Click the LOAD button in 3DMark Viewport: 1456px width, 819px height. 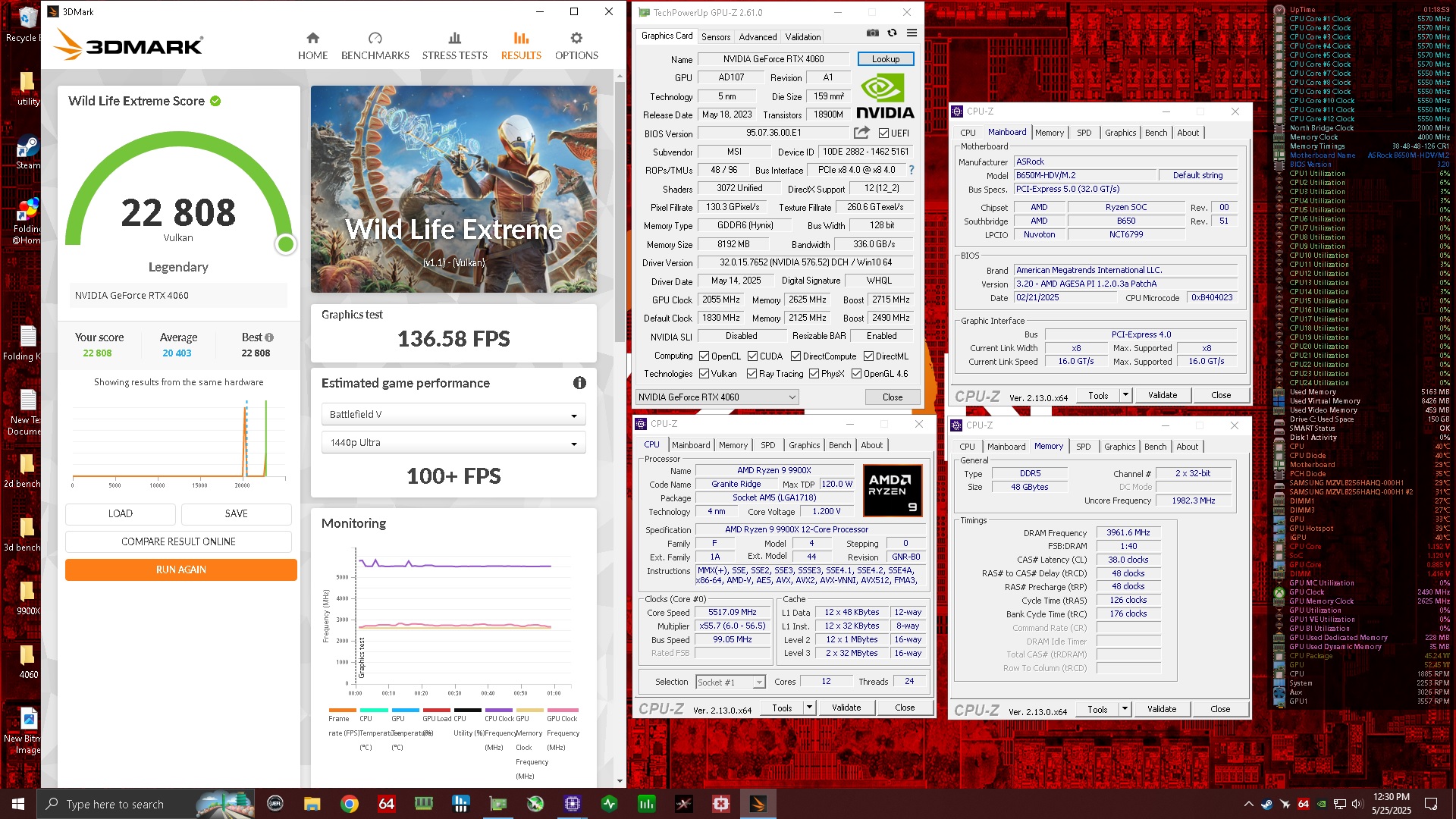(120, 514)
